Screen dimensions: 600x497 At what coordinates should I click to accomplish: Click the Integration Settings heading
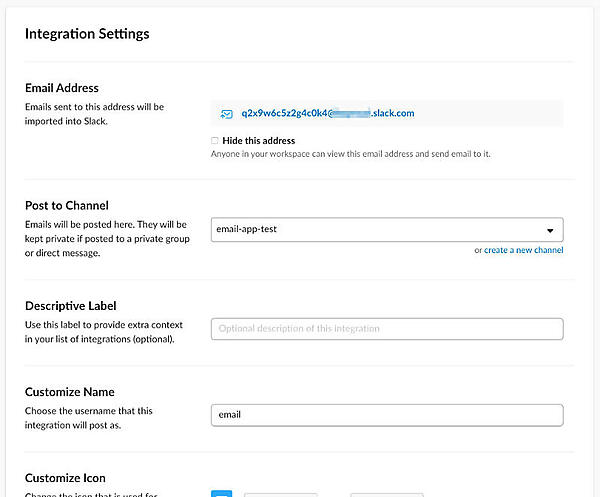[x=87, y=34]
